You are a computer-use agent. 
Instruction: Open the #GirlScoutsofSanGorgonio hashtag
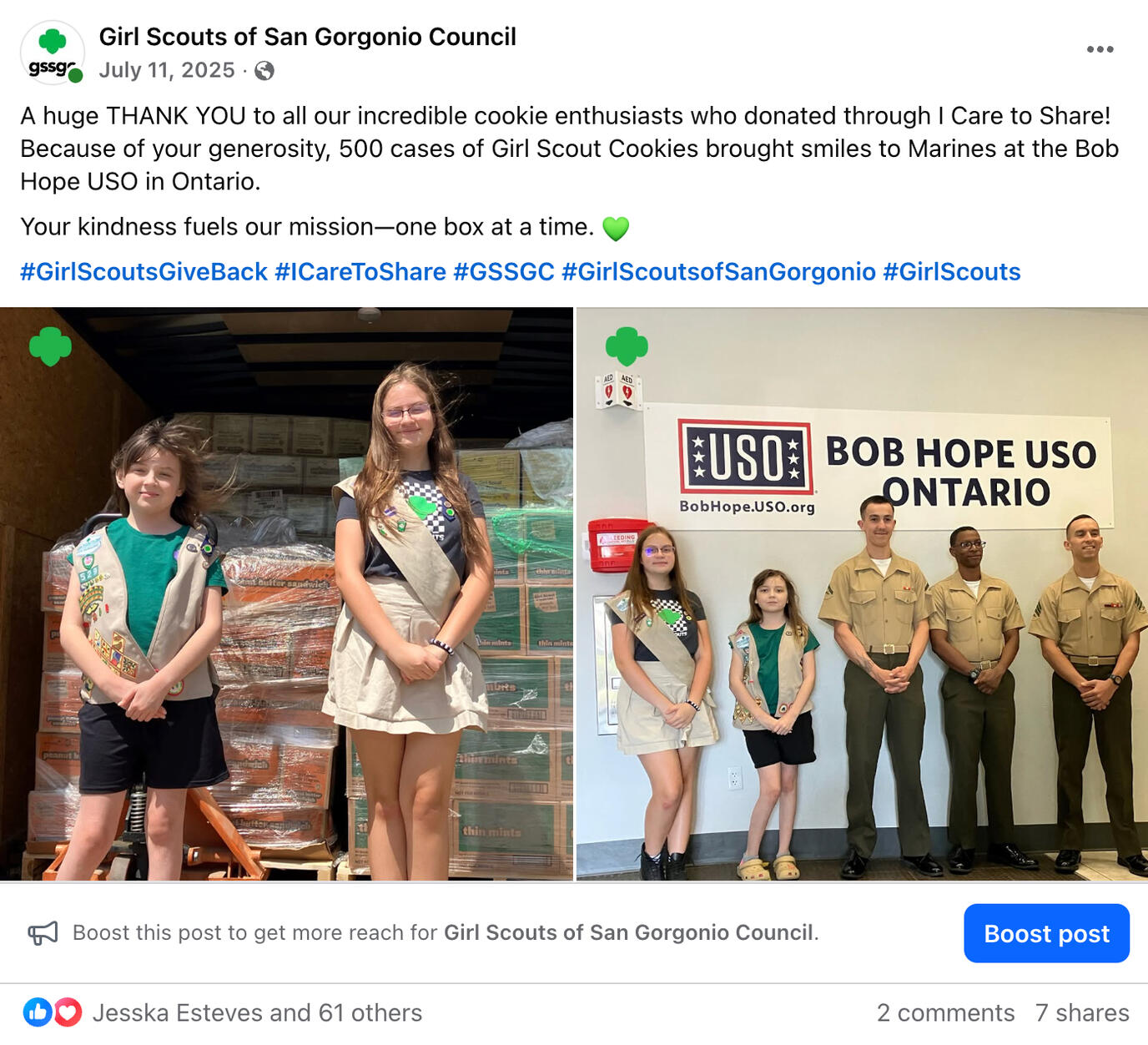pos(718,272)
